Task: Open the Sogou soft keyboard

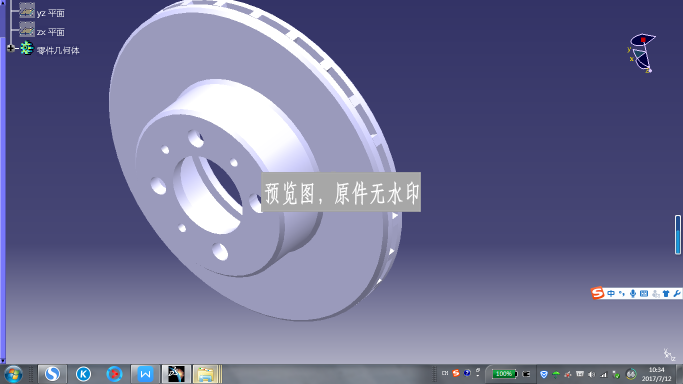Action: click(x=644, y=293)
